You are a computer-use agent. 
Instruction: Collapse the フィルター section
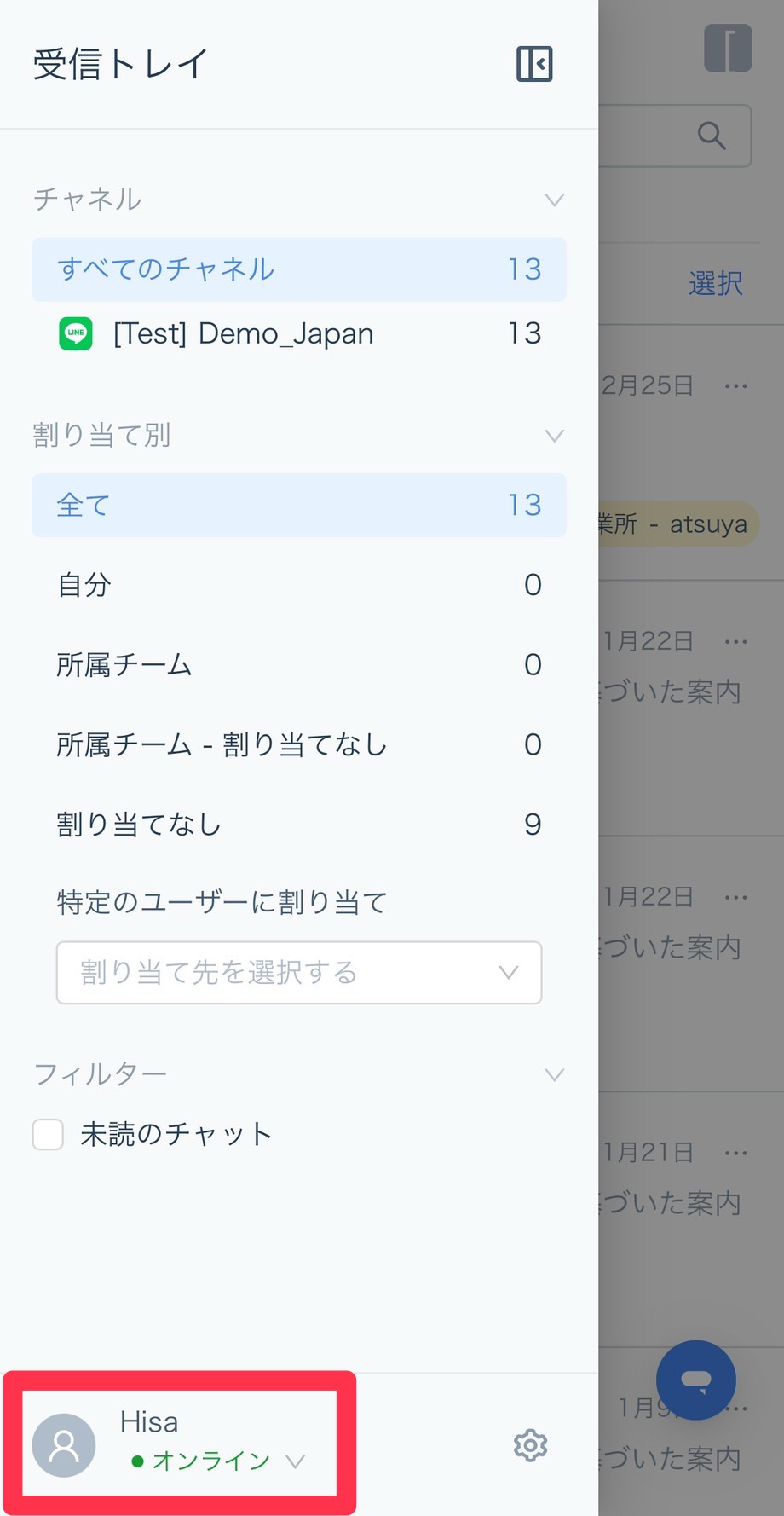pos(554,1074)
